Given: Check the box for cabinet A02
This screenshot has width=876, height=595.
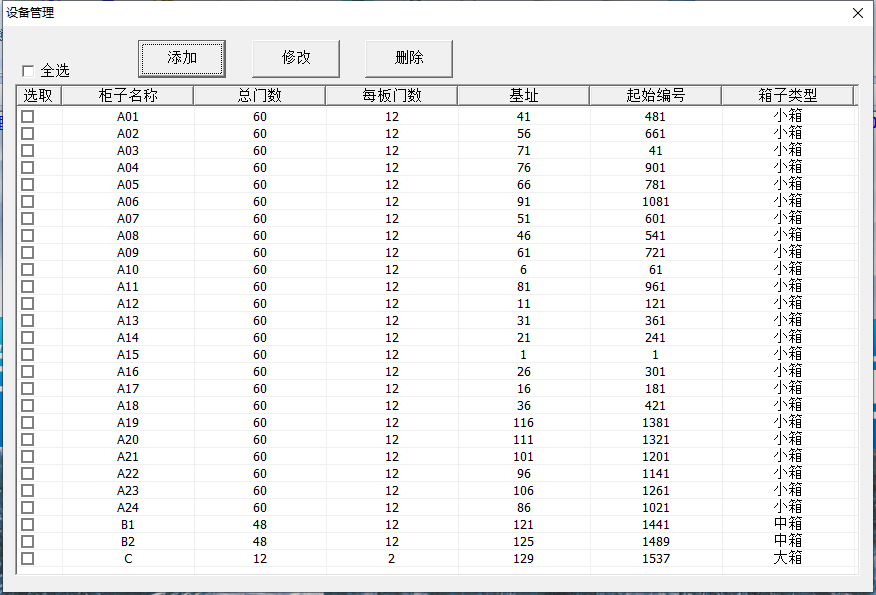Looking at the screenshot, I should coord(27,134).
